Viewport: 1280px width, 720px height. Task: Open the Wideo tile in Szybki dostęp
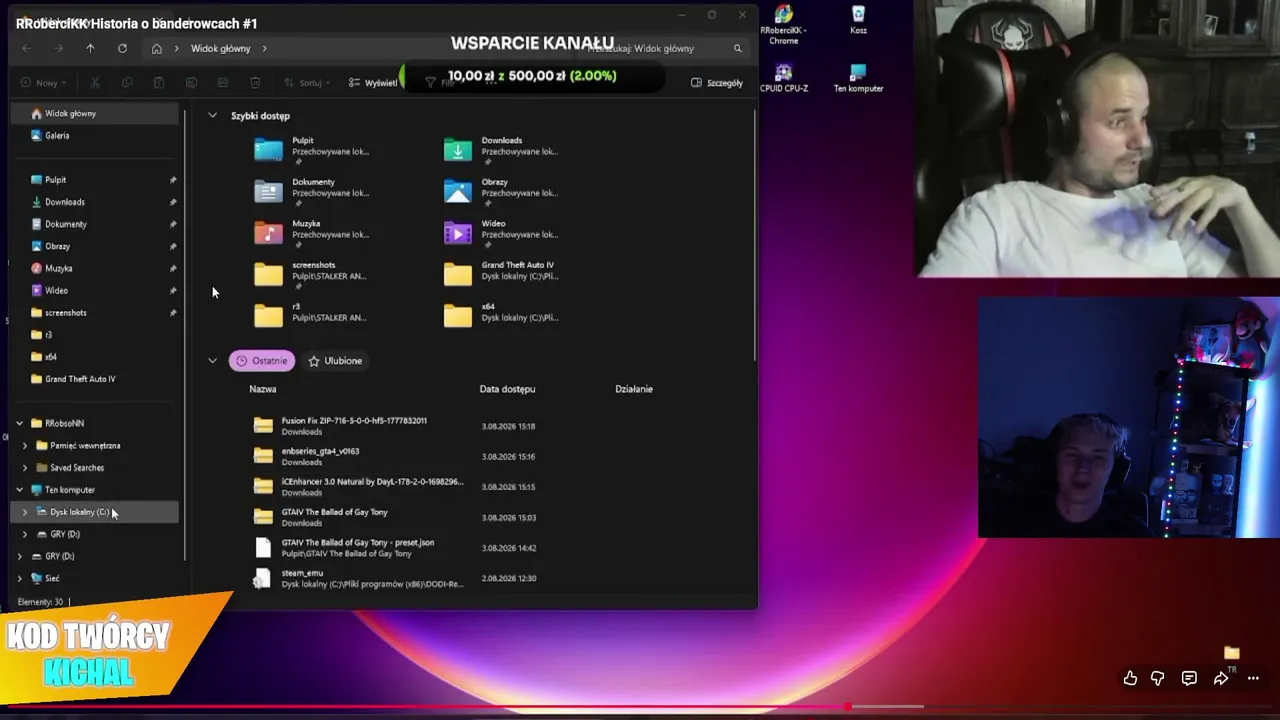pos(502,233)
